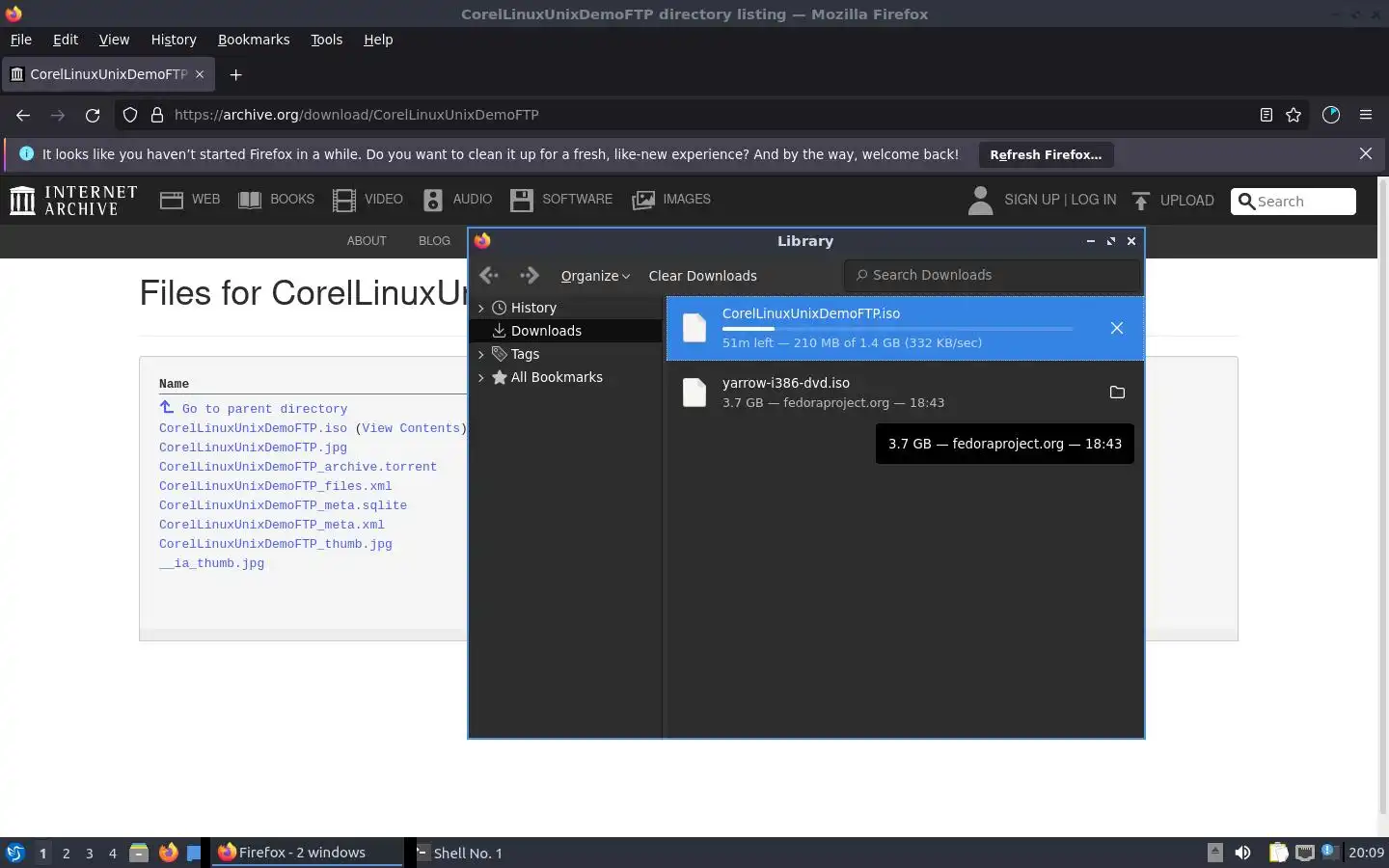Select All Bookmarks in Library sidebar
1389x868 pixels.
(557, 377)
